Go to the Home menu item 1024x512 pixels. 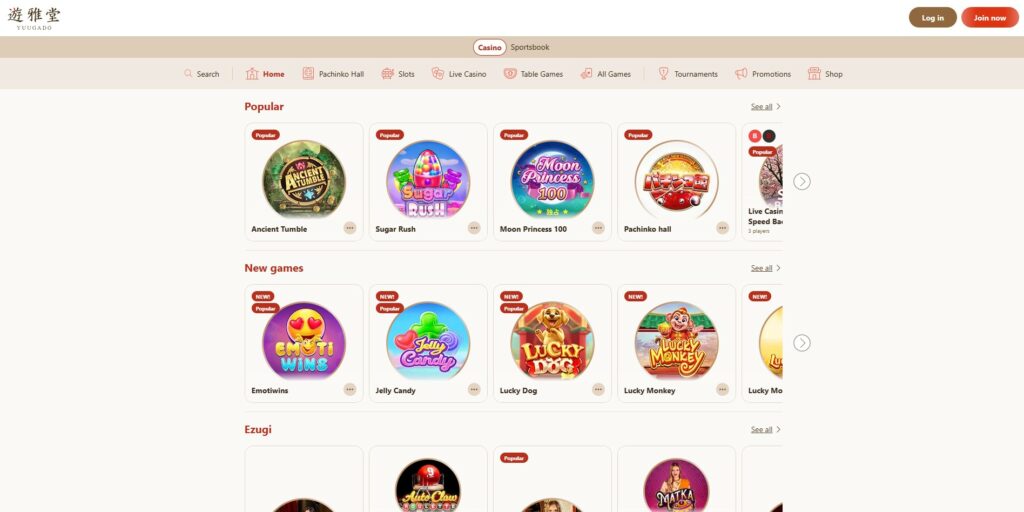[265, 74]
